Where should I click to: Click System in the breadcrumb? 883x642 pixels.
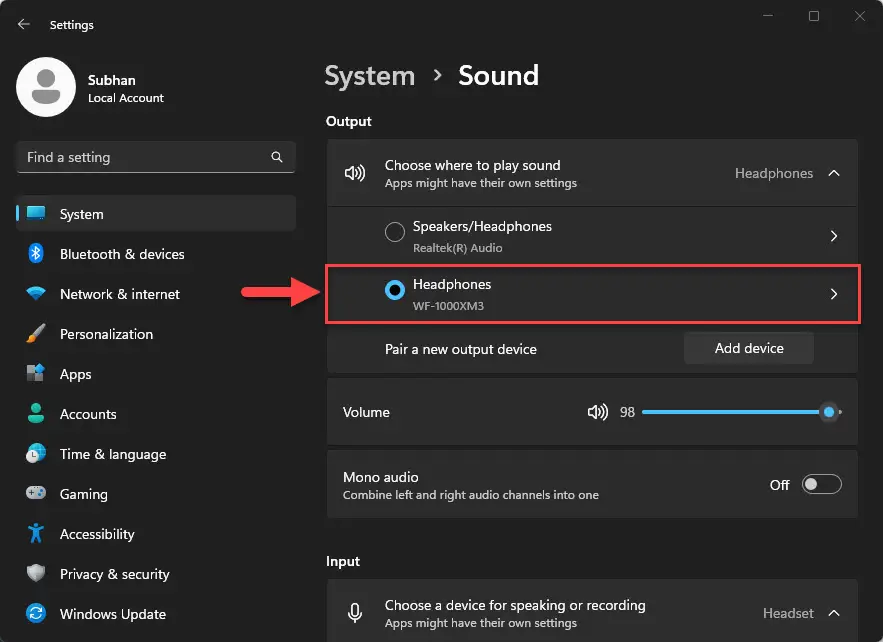coord(369,76)
